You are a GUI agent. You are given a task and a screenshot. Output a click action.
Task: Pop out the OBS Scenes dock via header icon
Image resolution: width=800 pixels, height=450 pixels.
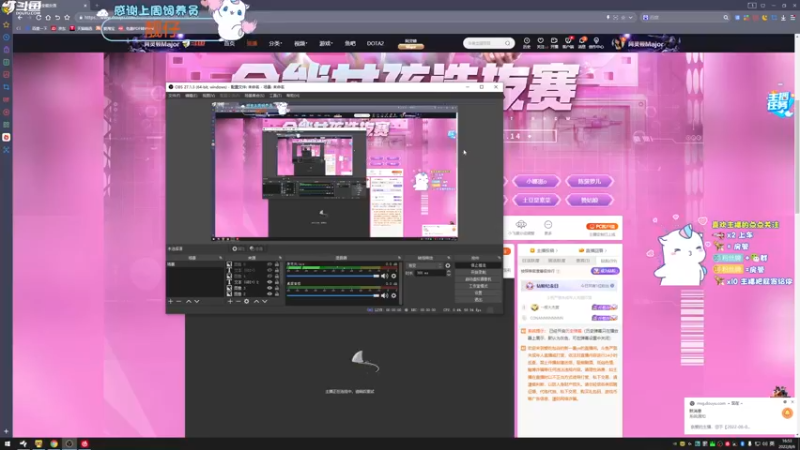point(220,258)
